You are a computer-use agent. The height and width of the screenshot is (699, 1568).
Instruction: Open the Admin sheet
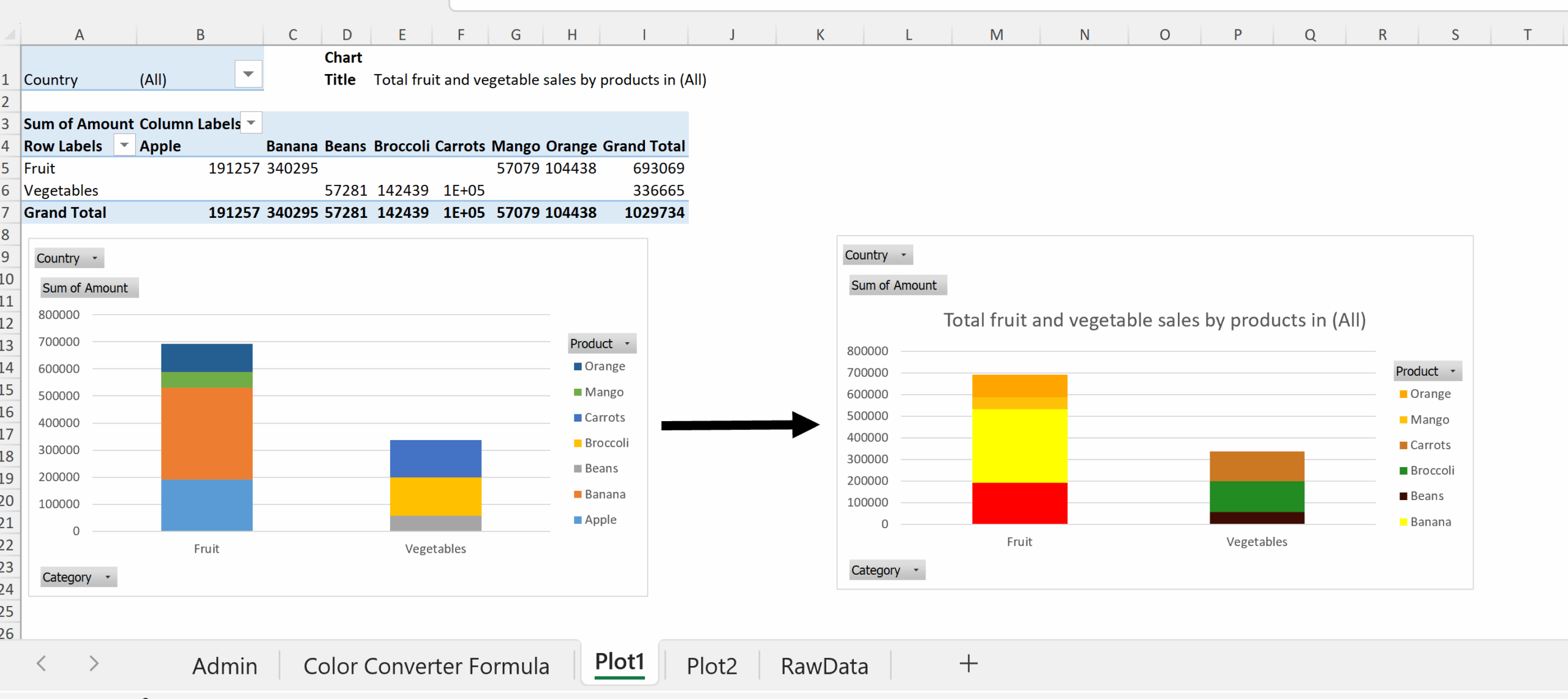[x=225, y=665]
